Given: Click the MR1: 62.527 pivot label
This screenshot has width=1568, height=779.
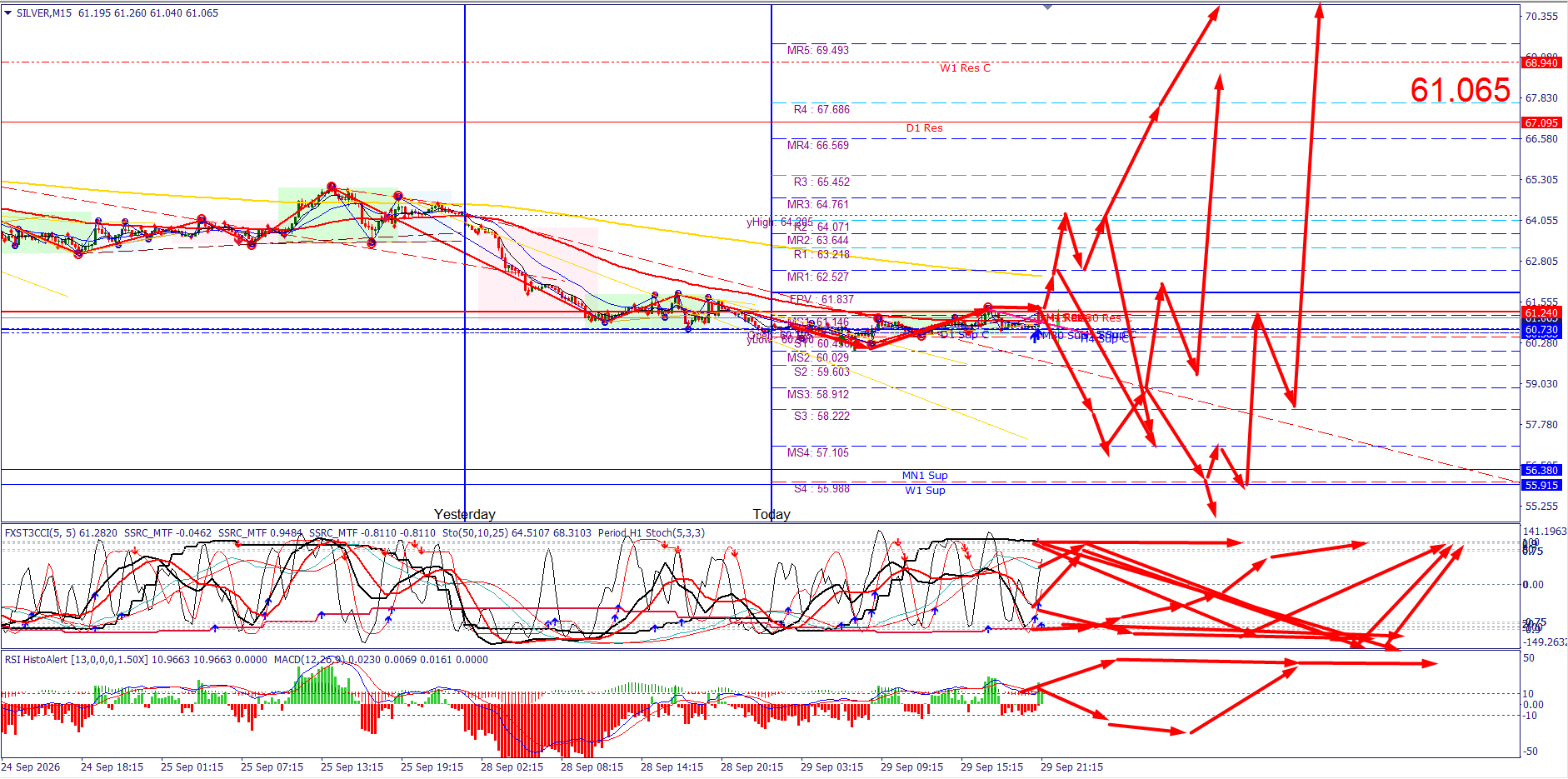Looking at the screenshot, I should [818, 277].
